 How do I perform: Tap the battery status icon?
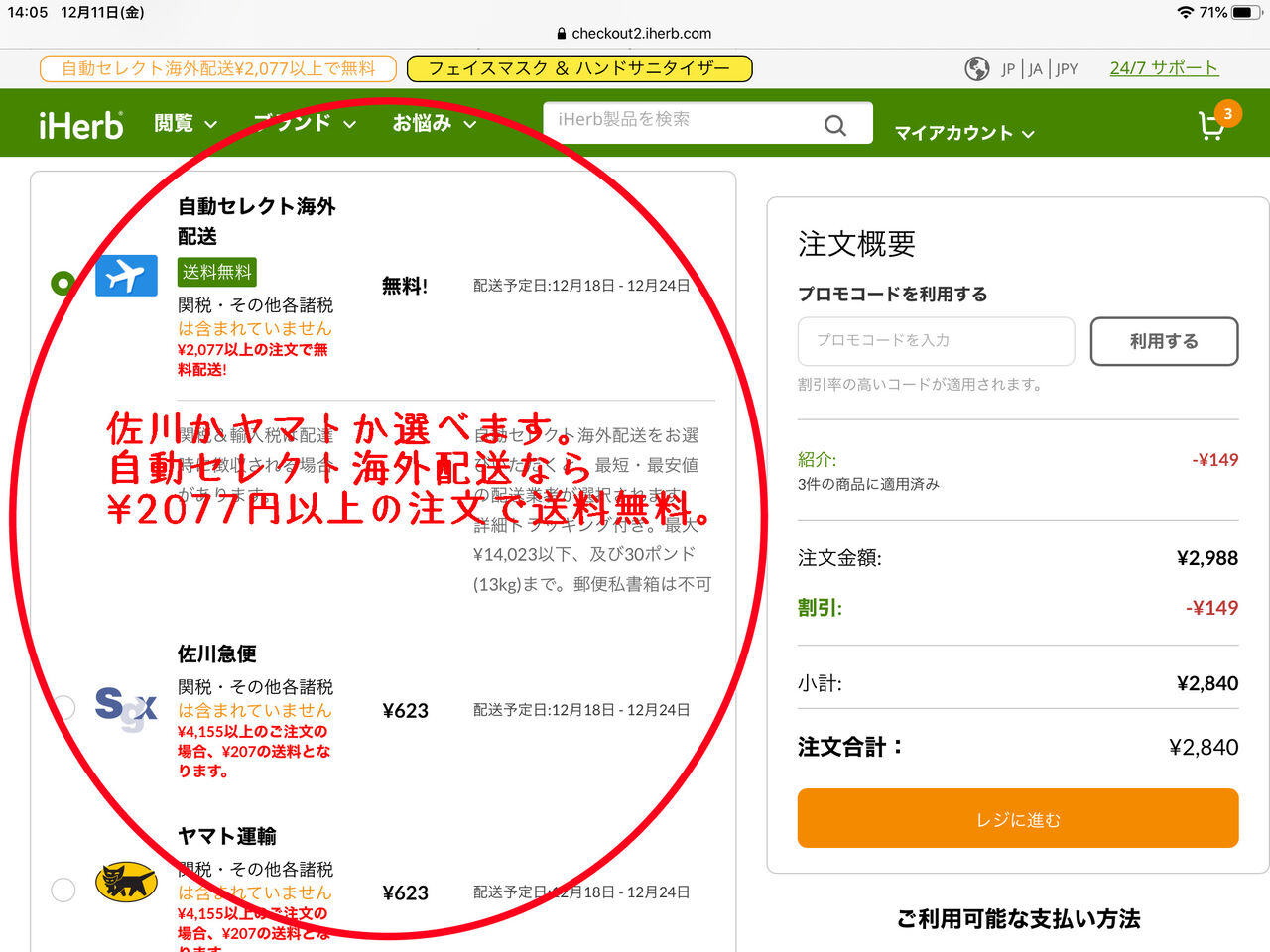(1248, 12)
